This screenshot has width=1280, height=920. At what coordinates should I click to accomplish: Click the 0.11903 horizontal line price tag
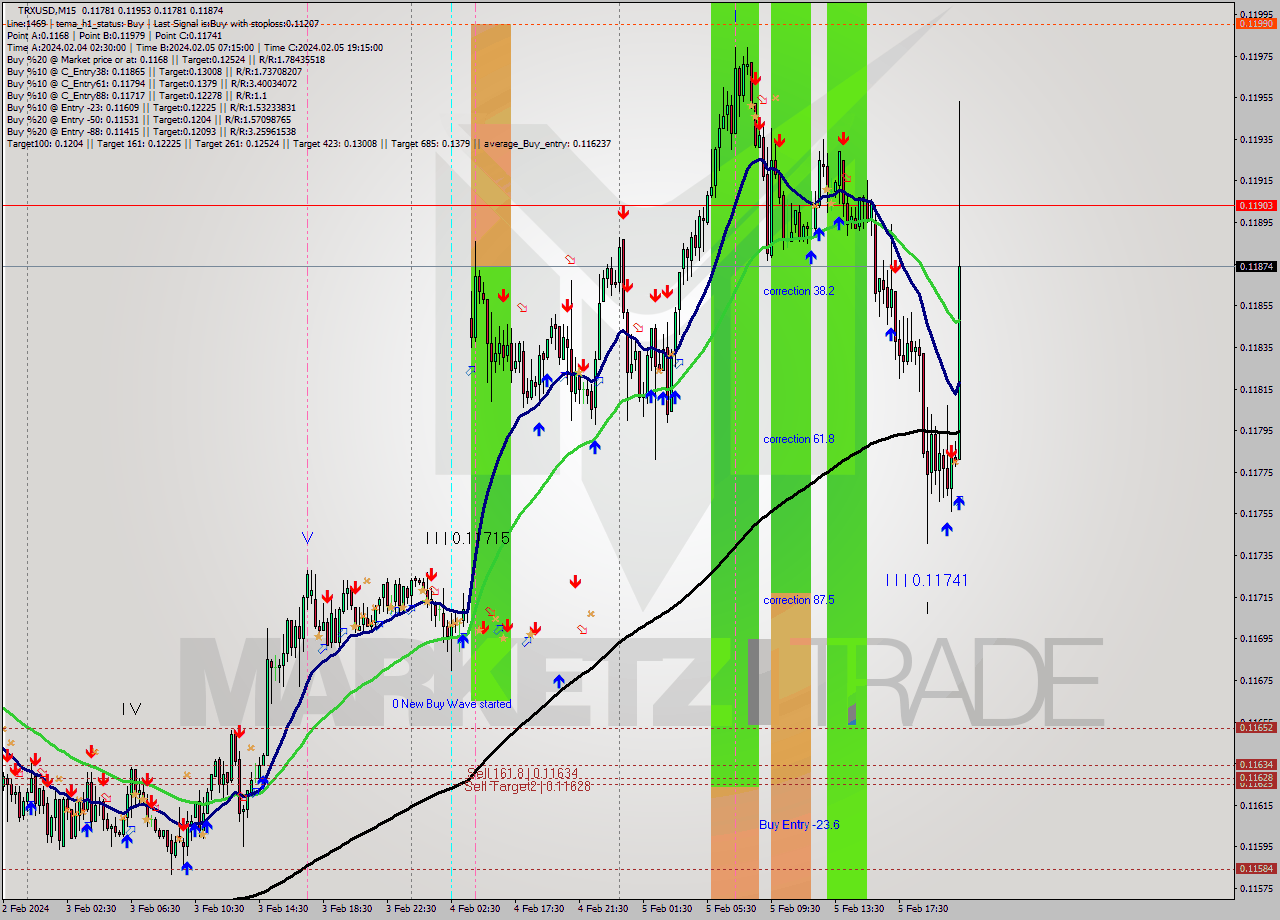[1255, 205]
